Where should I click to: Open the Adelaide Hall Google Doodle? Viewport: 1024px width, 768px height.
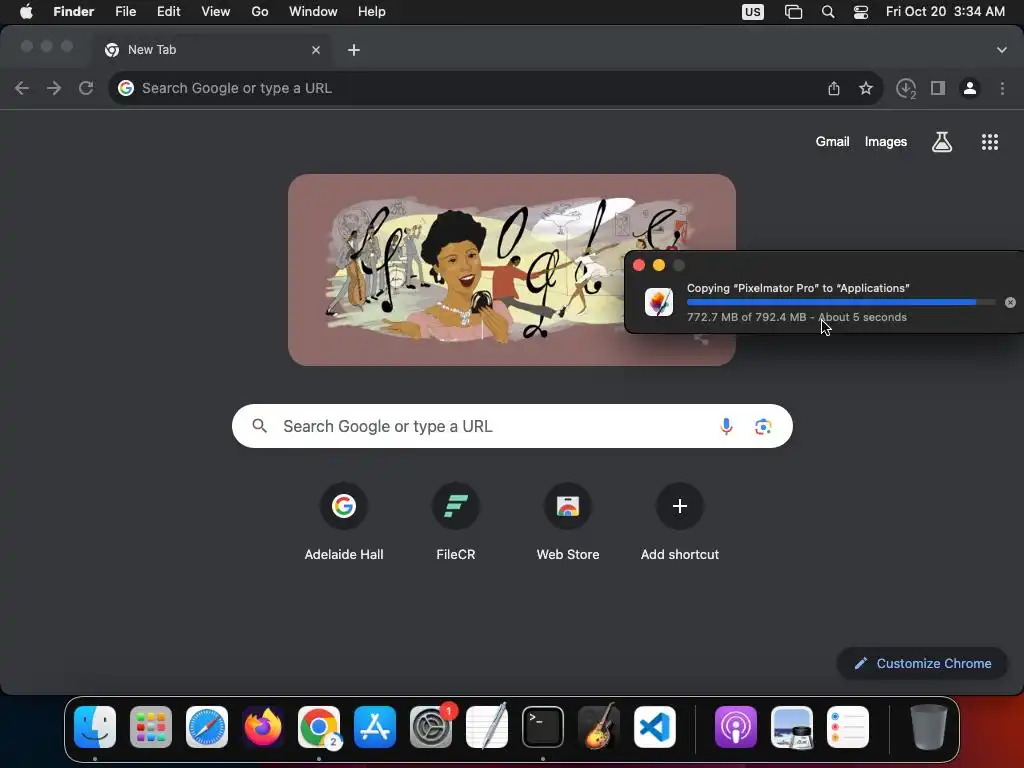pyautogui.click(x=512, y=270)
